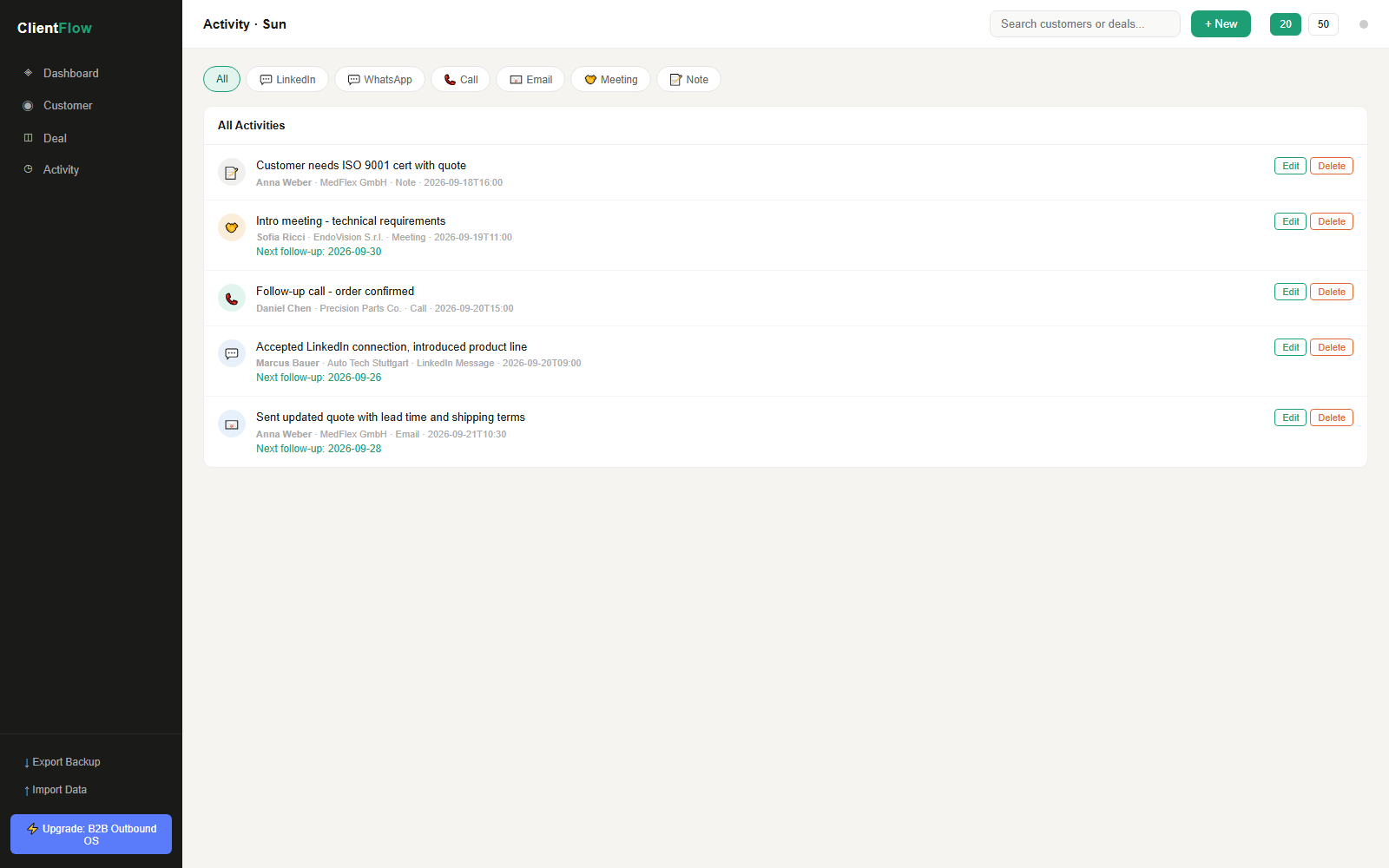Click customer name Daniel Chen
This screenshot has width=1389, height=868.
pyautogui.click(x=284, y=309)
